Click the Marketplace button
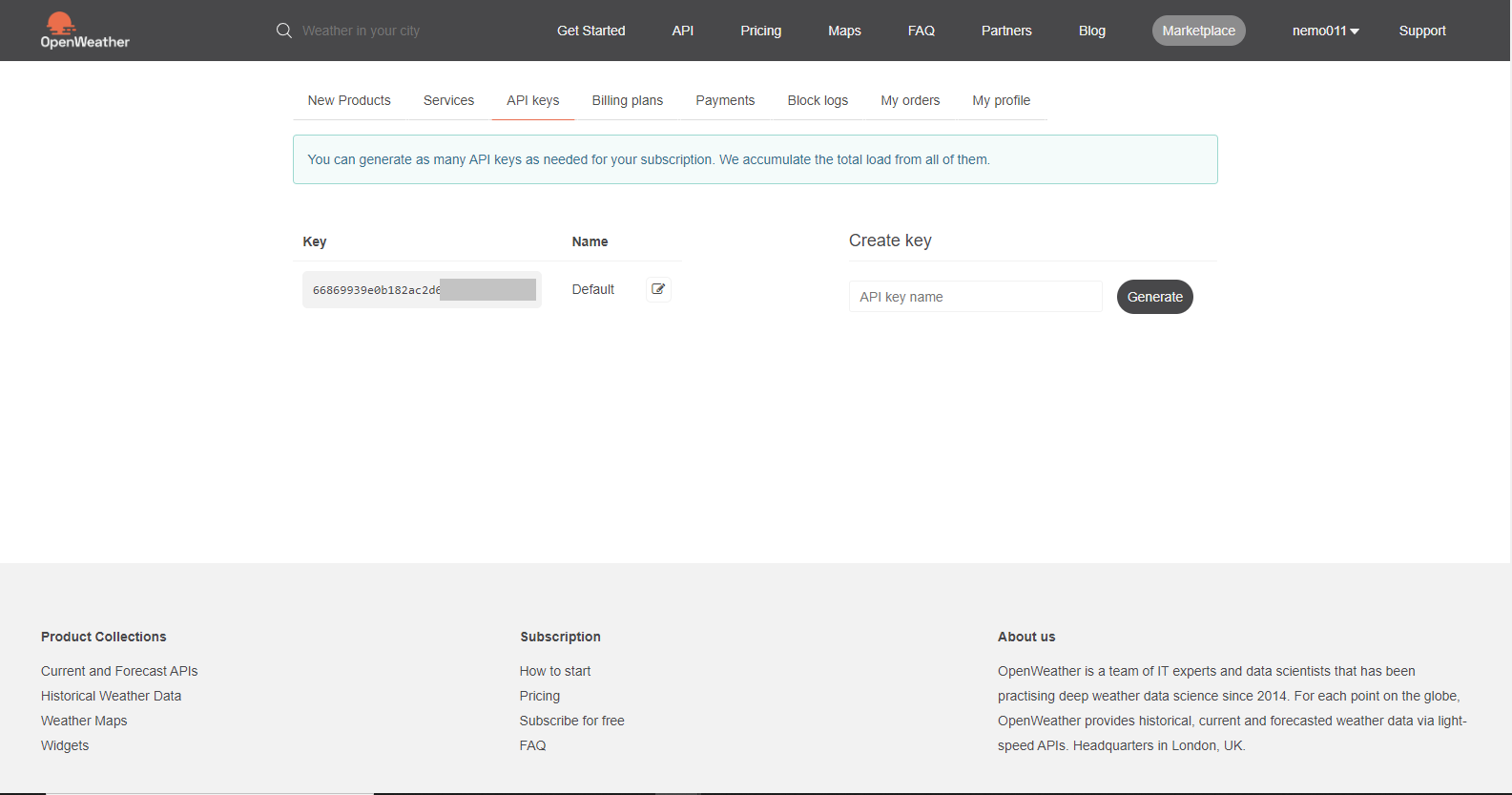Image resolution: width=1512 pixels, height=795 pixels. (1199, 31)
